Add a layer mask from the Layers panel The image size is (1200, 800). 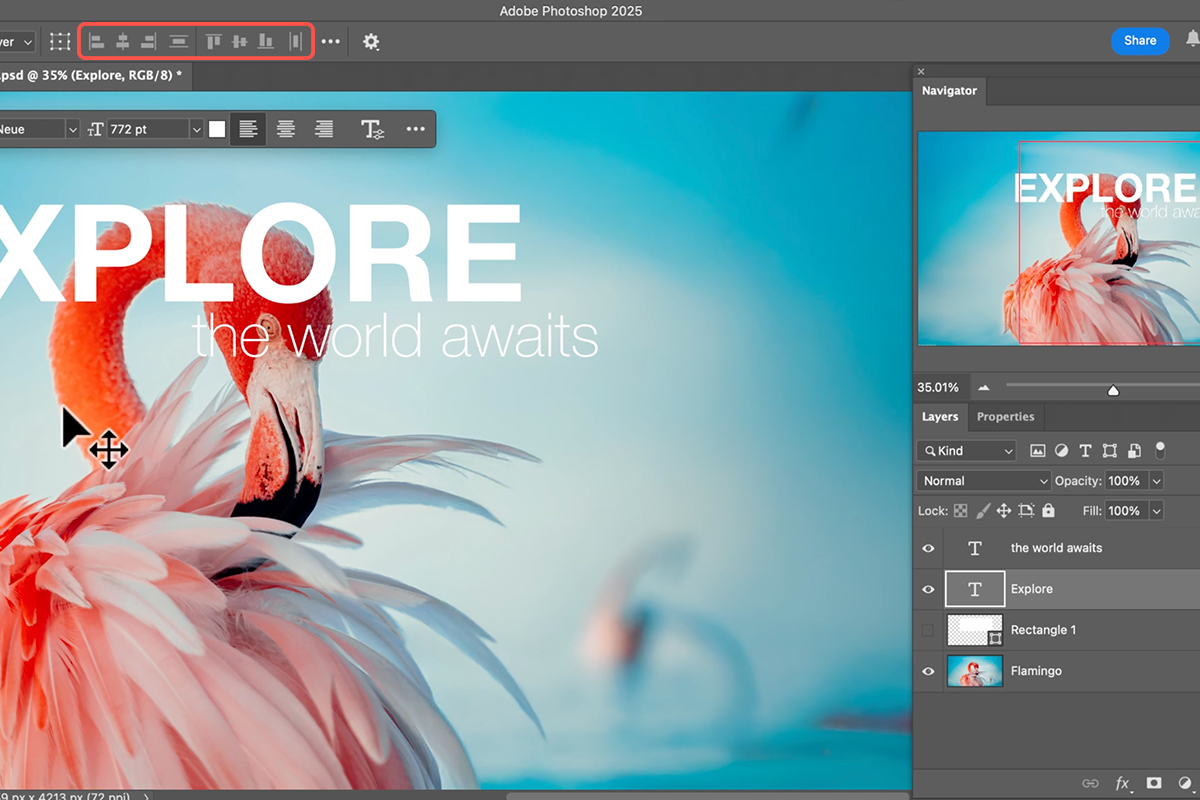point(1153,783)
